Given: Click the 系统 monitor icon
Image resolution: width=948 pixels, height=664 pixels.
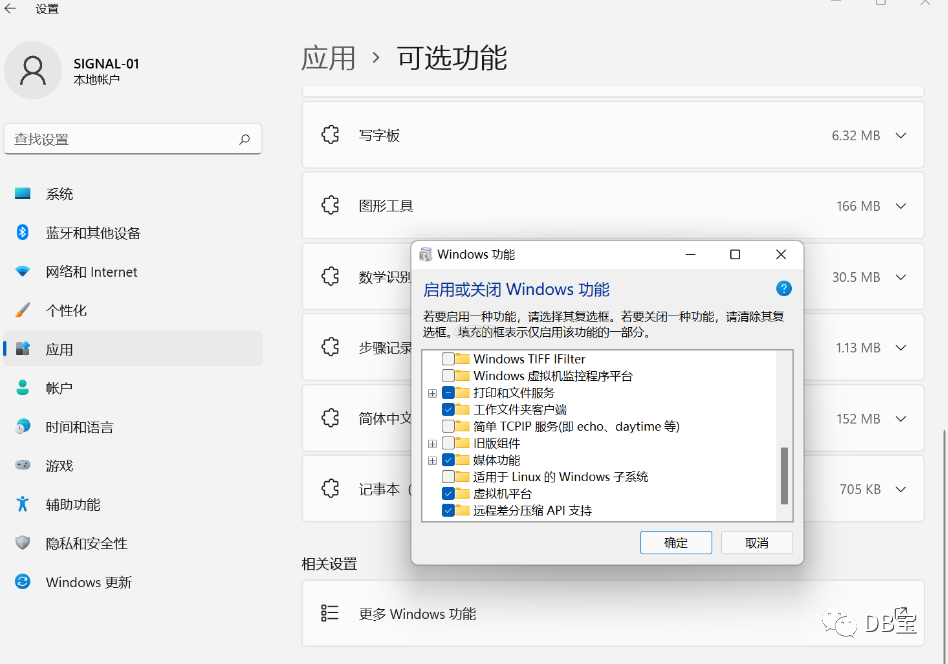Looking at the screenshot, I should pyautogui.click(x=22, y=194).
